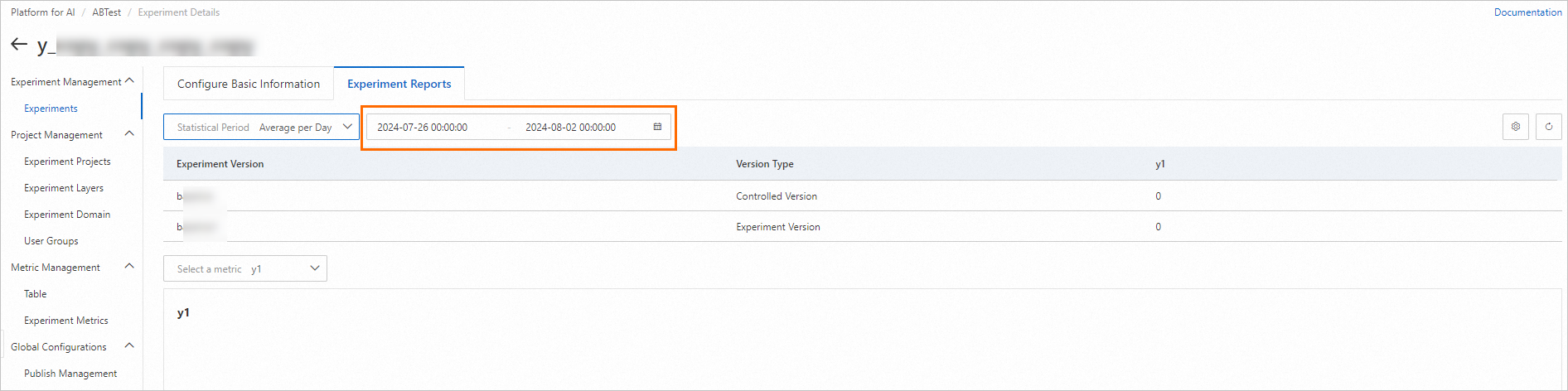Collapse the Global Configurations section
Image resolution: width=1568 pixels, height=391 pixels.
[129, 346]
